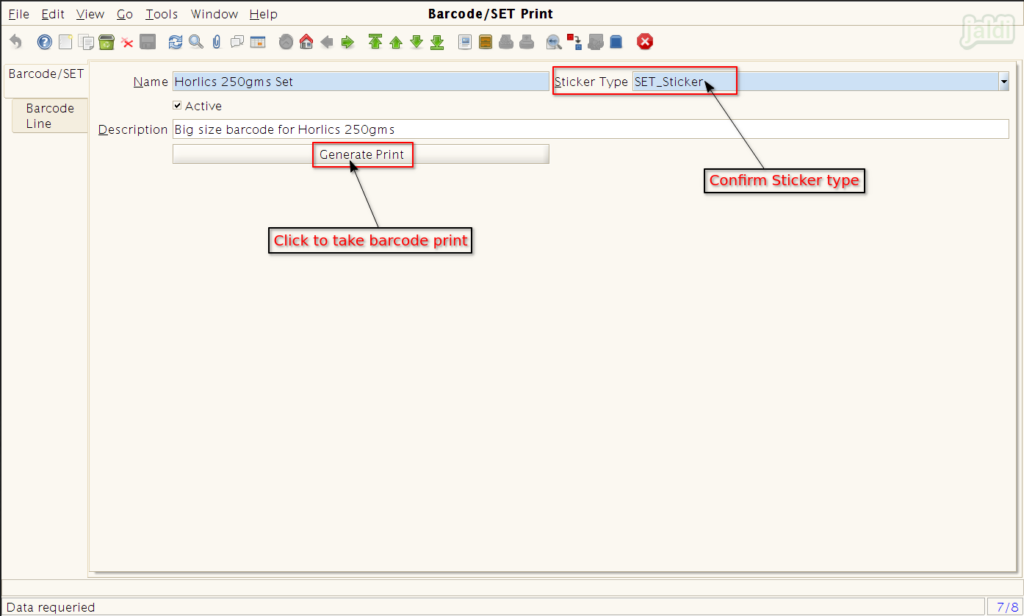The height and width of the screenshot is (616, 1024).
Task: Click into the Name field
Action: (x=360, y=82)
